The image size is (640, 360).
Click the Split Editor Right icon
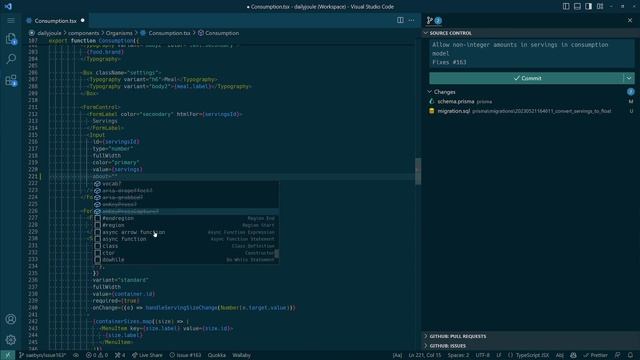coord(400,20)
